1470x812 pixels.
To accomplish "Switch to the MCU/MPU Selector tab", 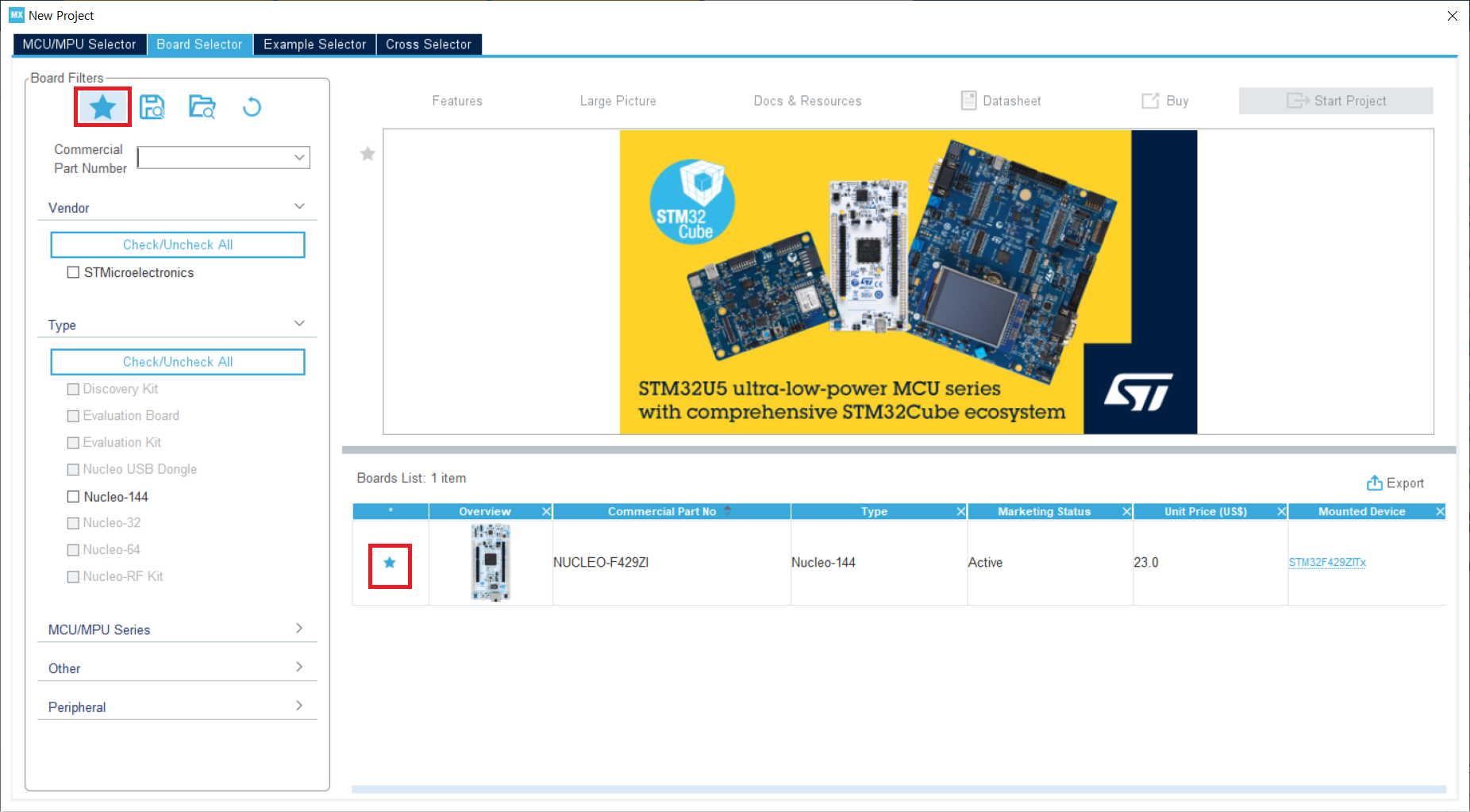I will click(x=79, y=44).
